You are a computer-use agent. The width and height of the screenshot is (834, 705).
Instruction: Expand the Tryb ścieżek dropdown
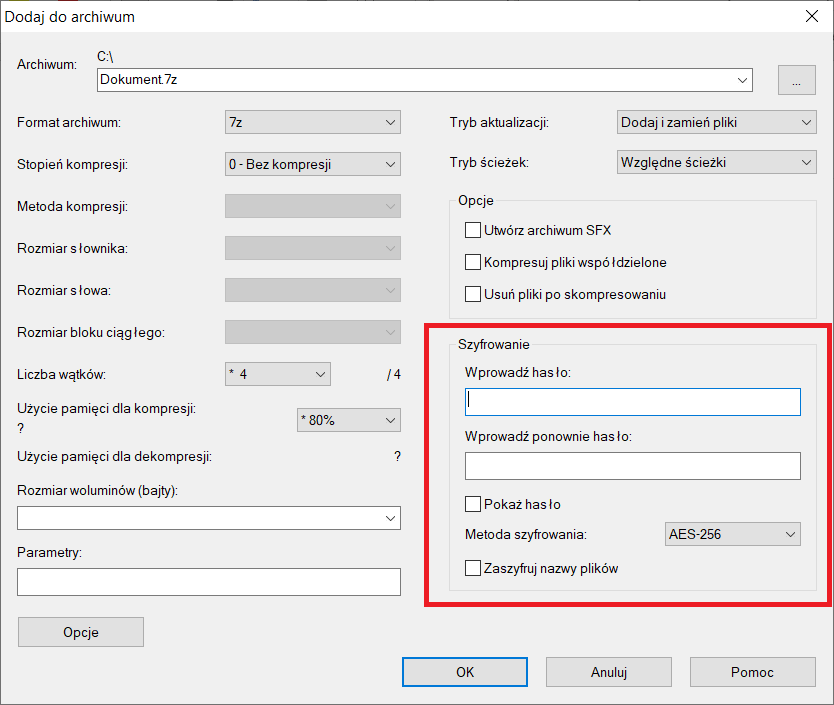(x=716, y=162)
